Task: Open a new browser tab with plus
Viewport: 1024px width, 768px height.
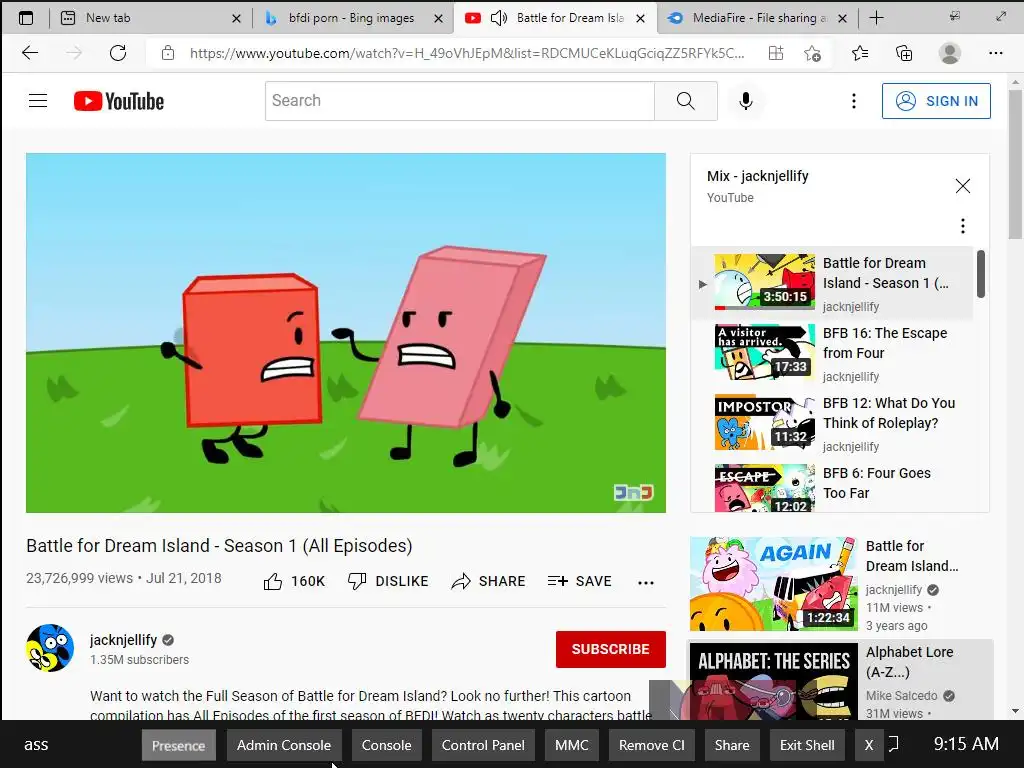Action: pos(876,18)
